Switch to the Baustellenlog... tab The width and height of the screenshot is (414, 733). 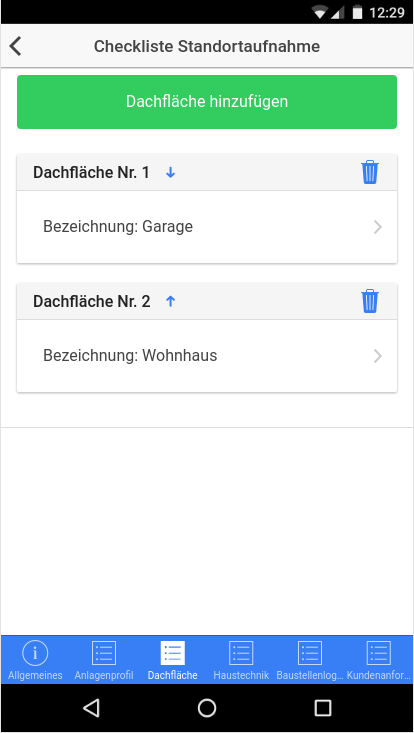click(x=310, y=660)
